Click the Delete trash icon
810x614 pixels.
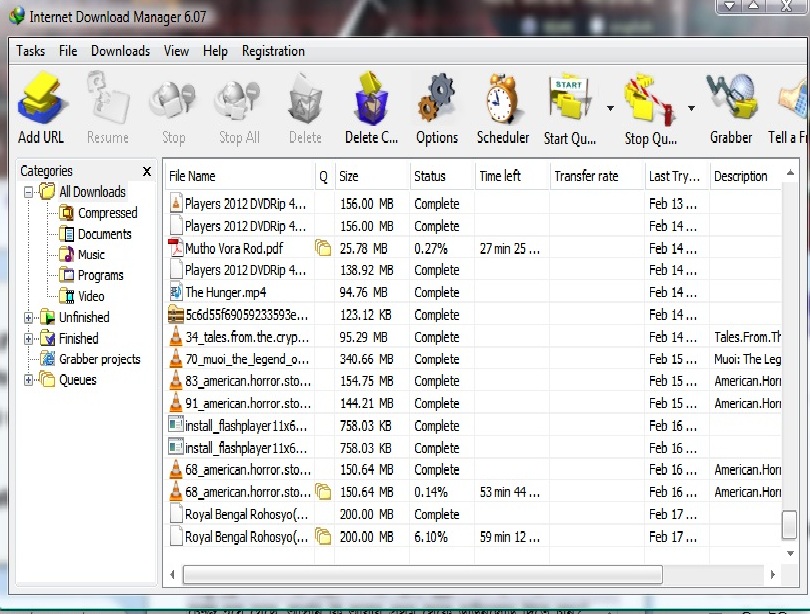[305, 99]
